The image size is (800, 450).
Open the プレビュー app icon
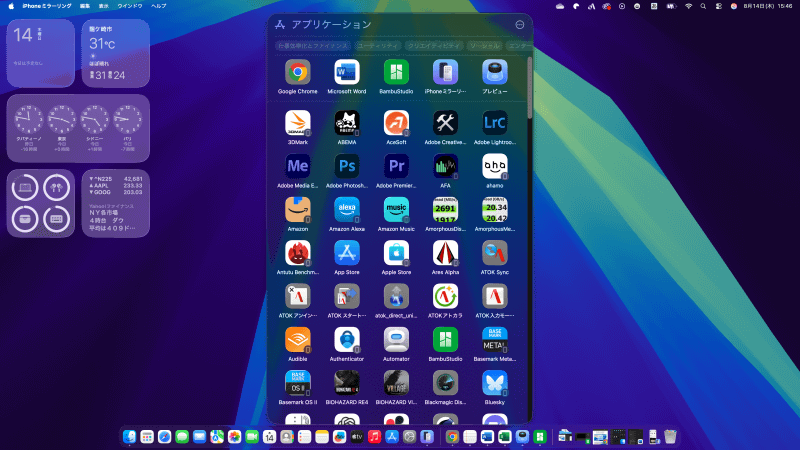494,72
